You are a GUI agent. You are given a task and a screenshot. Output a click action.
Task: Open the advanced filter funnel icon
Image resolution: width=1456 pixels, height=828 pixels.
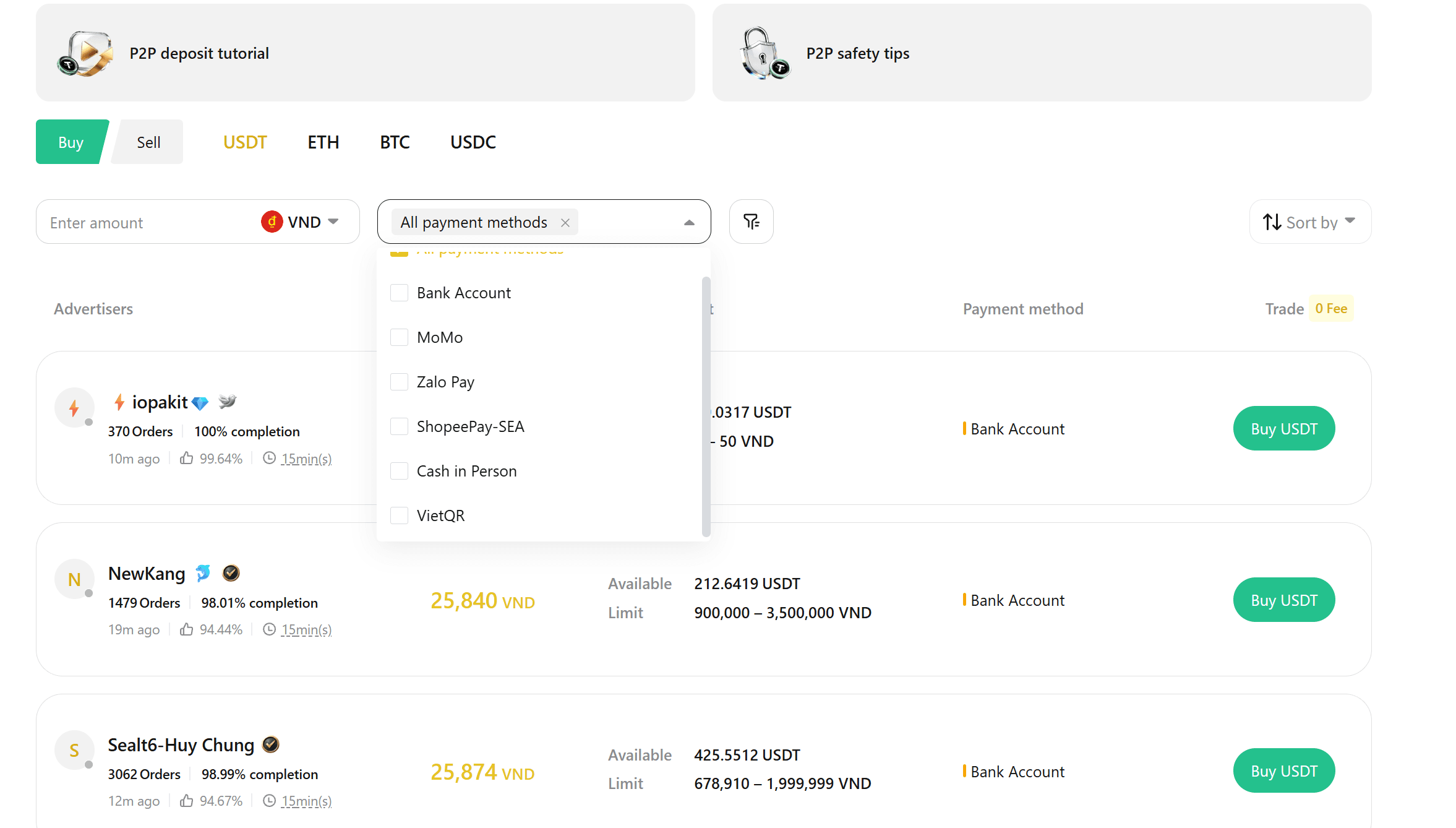tap(752, 222)
